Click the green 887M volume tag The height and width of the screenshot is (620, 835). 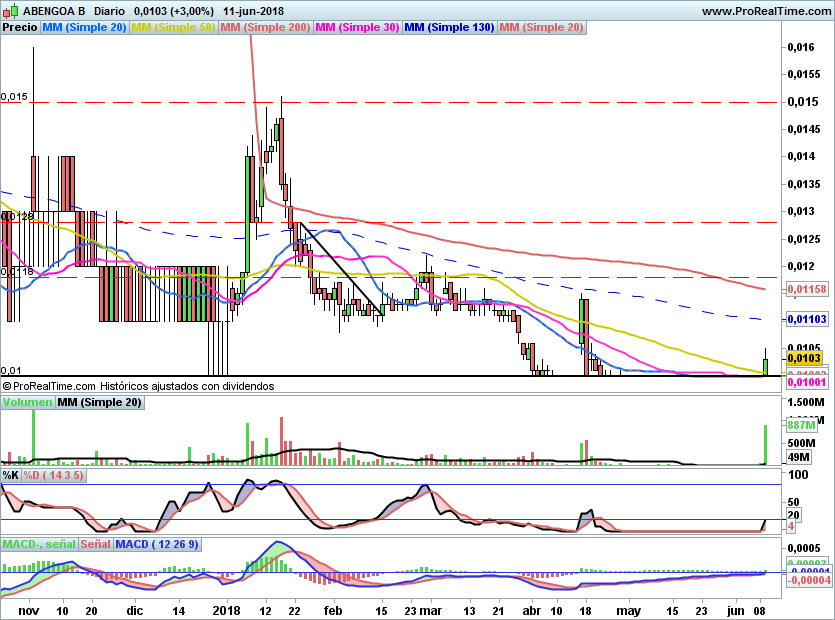802,425
